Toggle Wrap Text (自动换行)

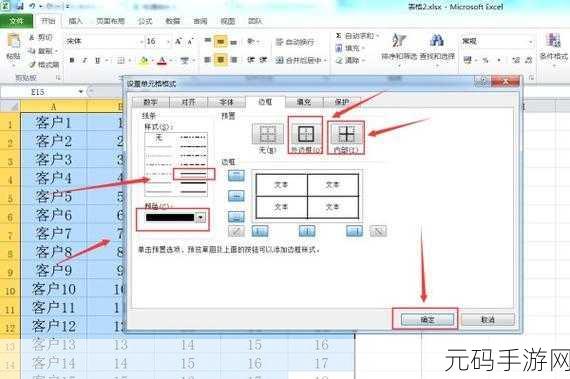click(x=295, y=42)
